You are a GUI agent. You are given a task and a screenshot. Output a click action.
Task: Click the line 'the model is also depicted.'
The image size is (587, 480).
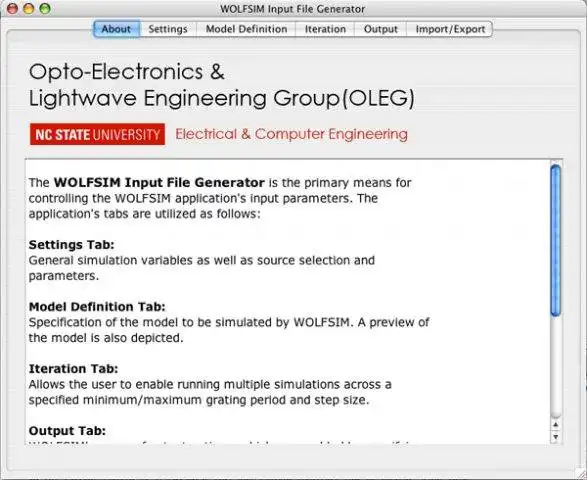coord(106,338)
